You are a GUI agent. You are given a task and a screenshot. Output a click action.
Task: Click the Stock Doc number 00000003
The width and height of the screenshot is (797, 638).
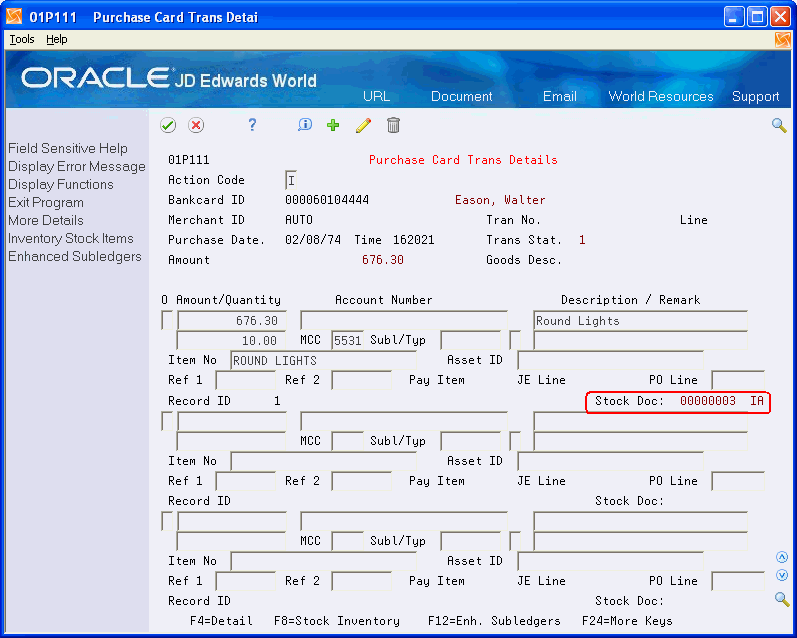point(708,401)
